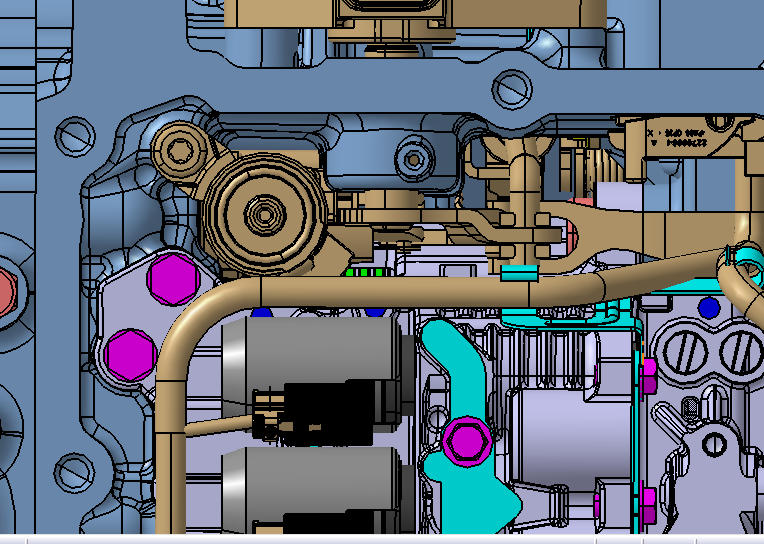Pick the right slotted screw head at right edge
Viewport: 764px width, 544px height.
743,350
